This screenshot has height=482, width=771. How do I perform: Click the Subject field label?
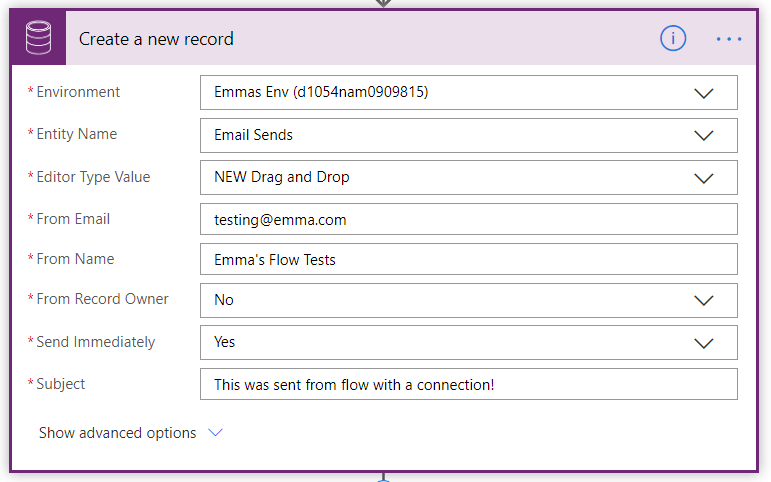[60, 384]
